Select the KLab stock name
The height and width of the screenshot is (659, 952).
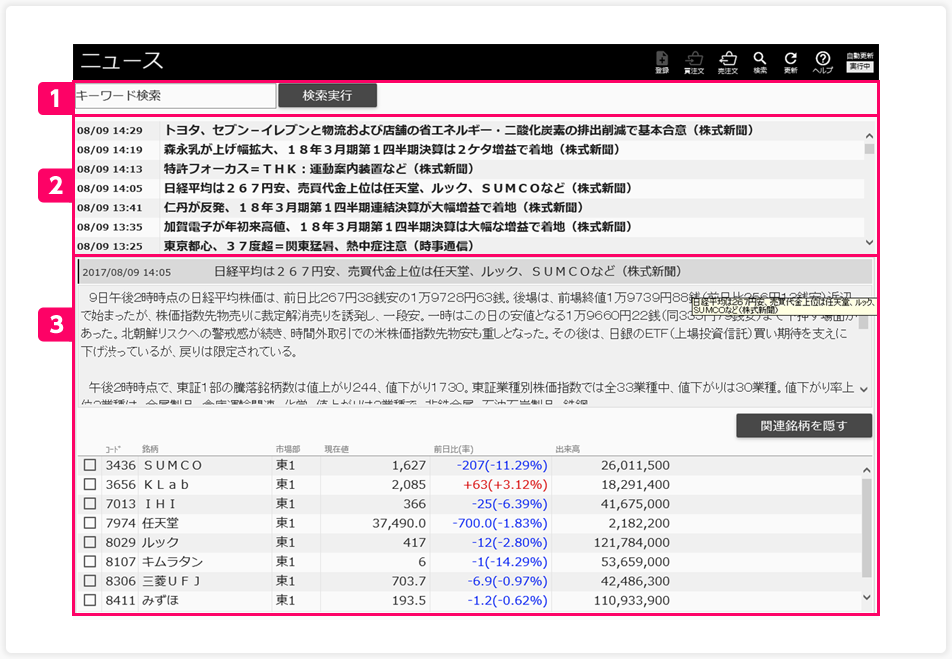pyautogui.click(x=166, y=485)
